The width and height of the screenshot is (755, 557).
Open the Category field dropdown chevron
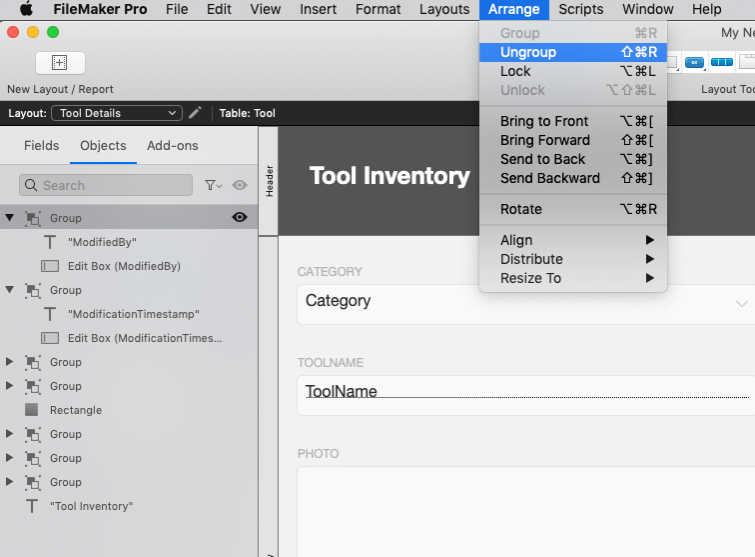pos(742,304)
